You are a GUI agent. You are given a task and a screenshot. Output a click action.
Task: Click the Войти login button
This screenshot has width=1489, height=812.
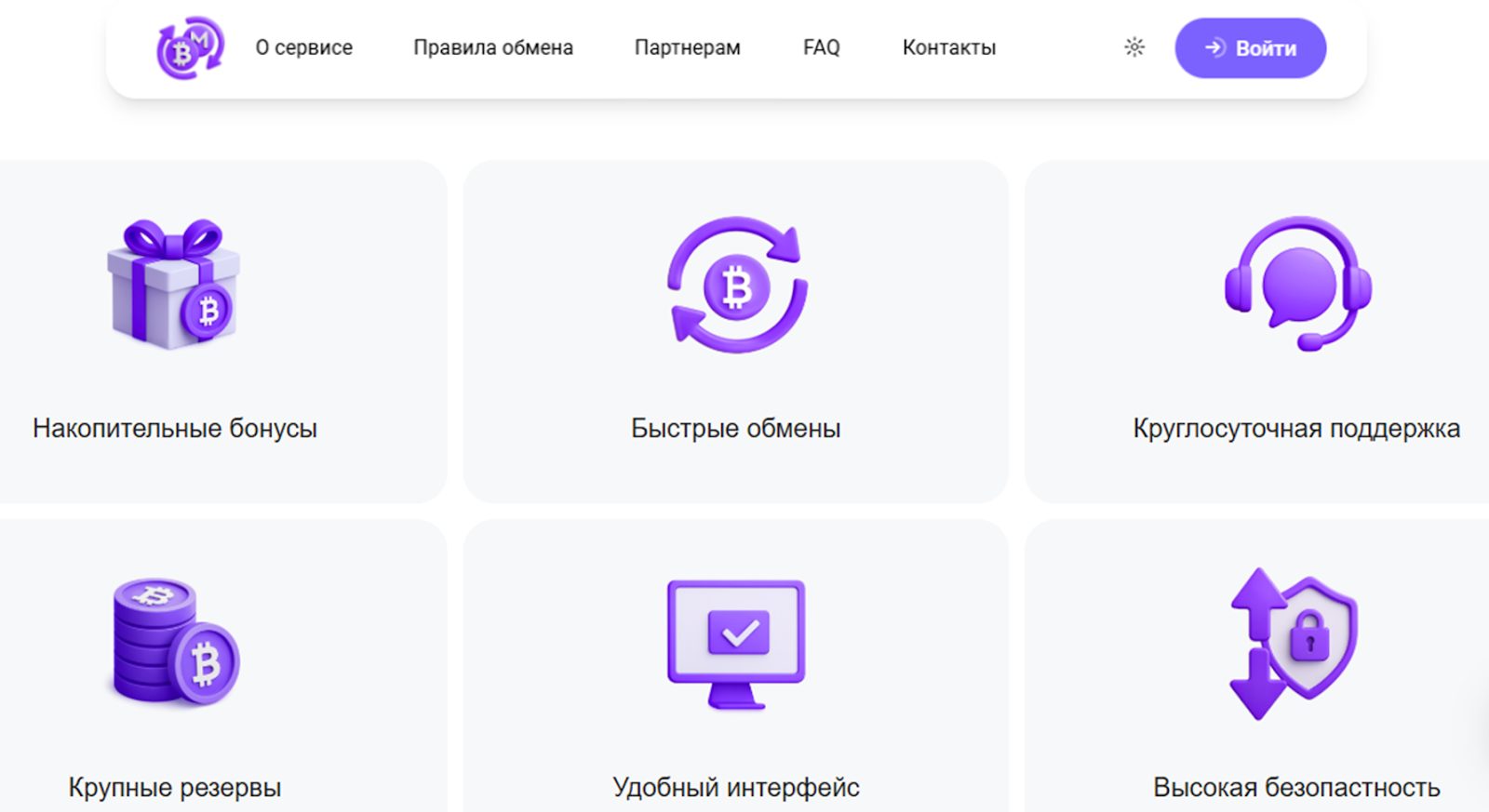pyautogui.click(x=1250, y=48)
